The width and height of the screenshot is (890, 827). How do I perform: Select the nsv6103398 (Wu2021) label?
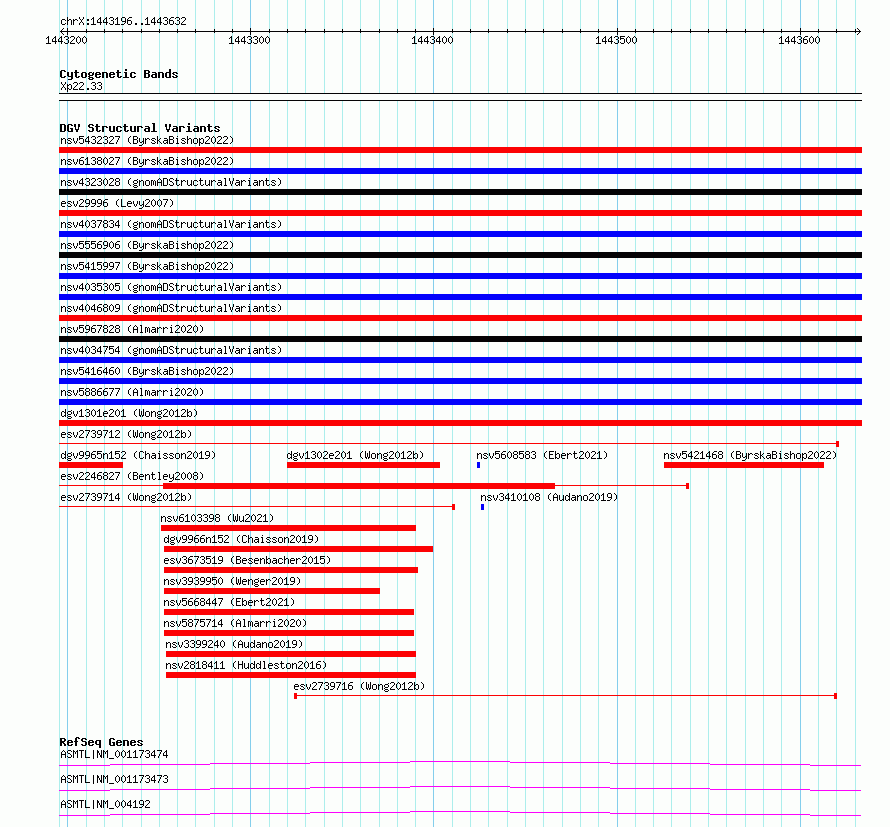[217, 518]
